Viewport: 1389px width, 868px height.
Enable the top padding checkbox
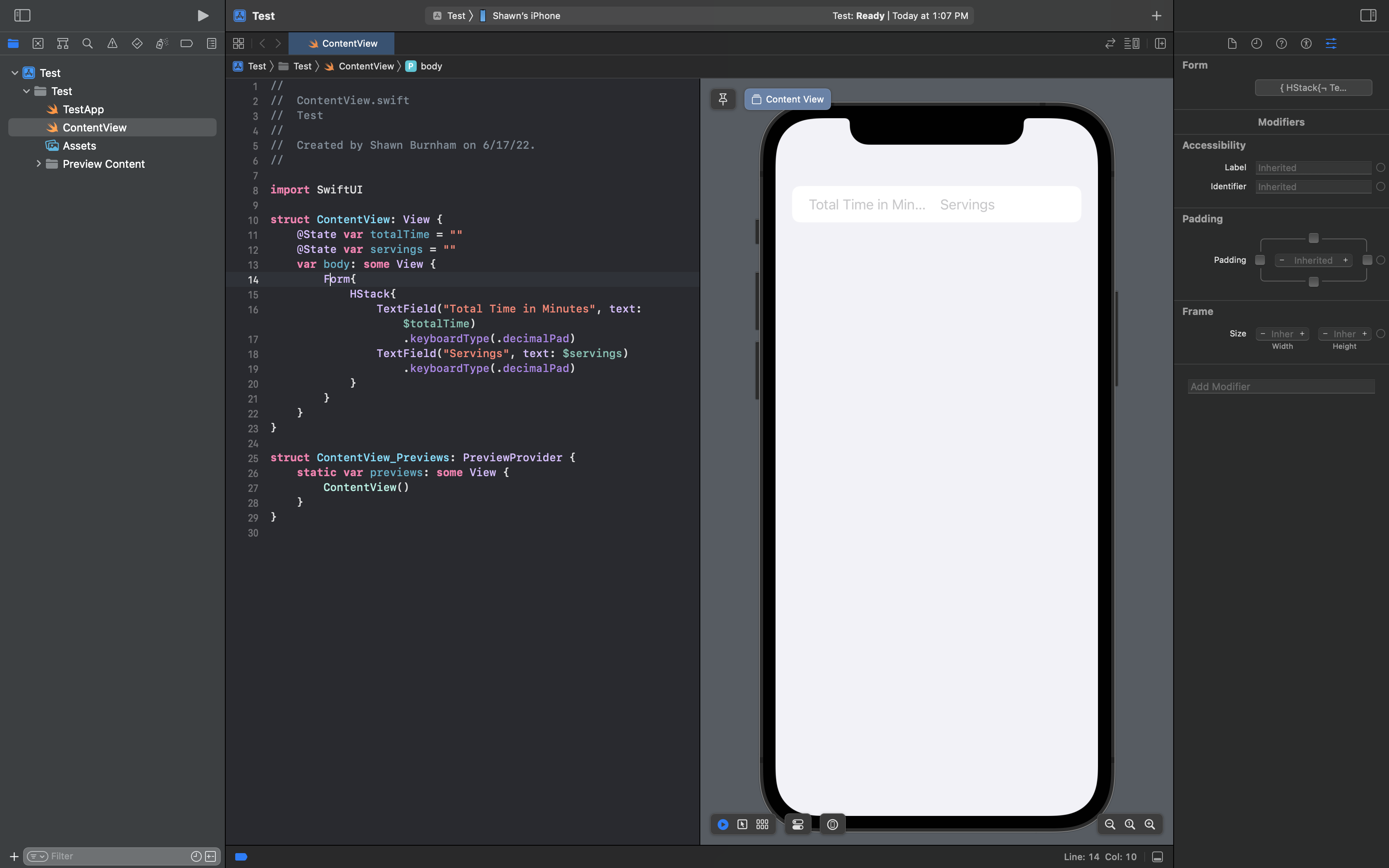(1313, 238)
